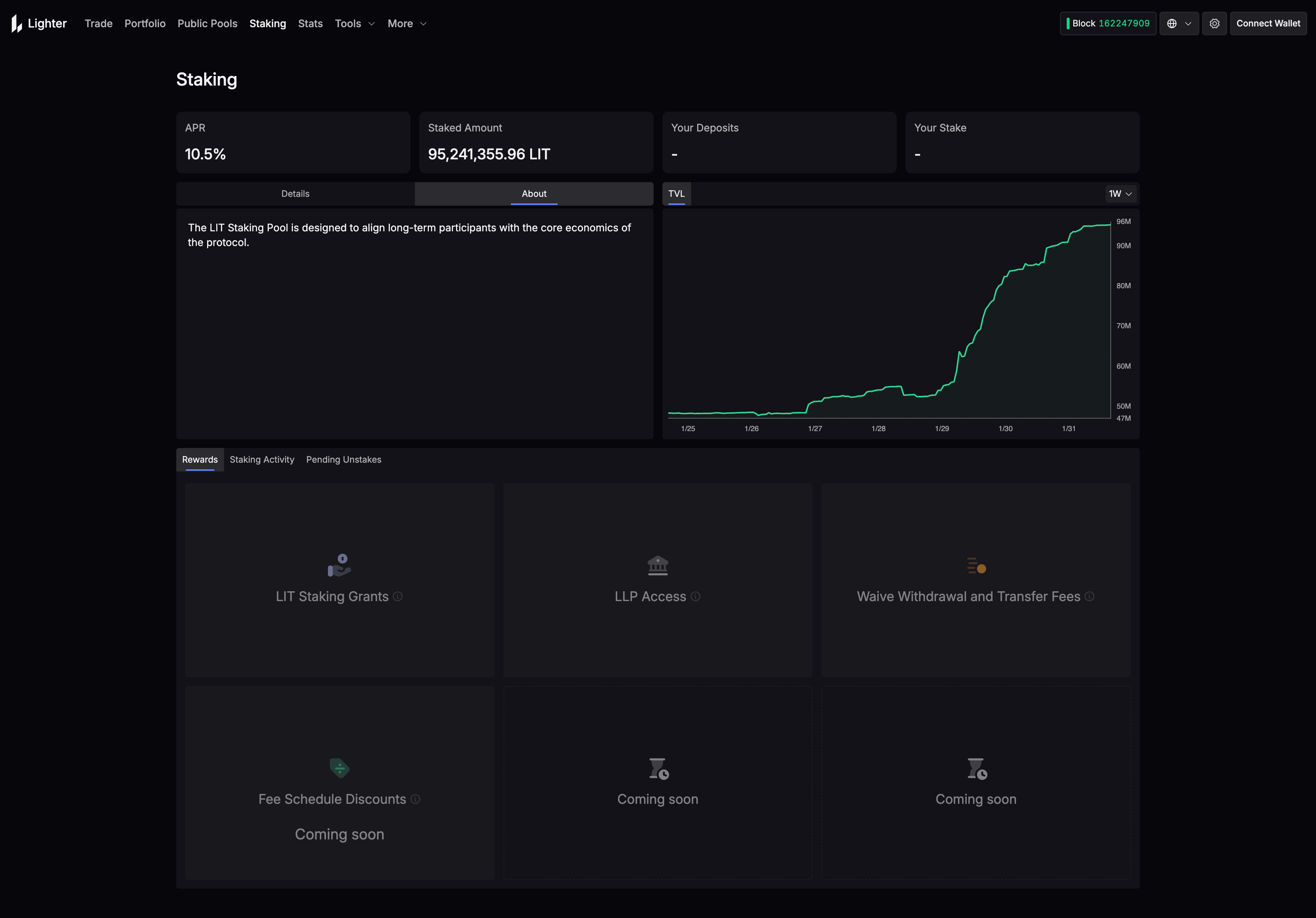Switch to the Details tab
Viewport: 1316px width, 918px height.
pos(295,194)
